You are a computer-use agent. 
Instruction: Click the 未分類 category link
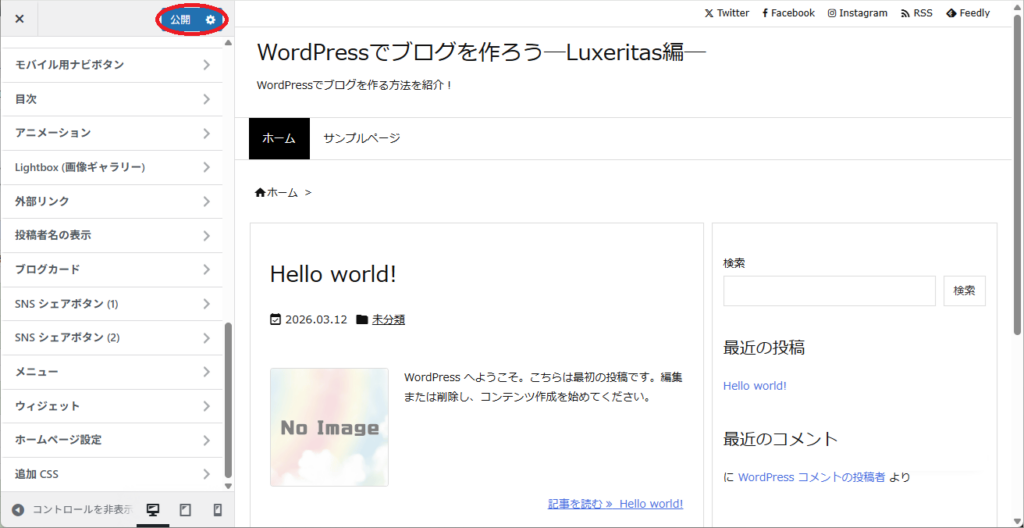click(x=389, y=320)
